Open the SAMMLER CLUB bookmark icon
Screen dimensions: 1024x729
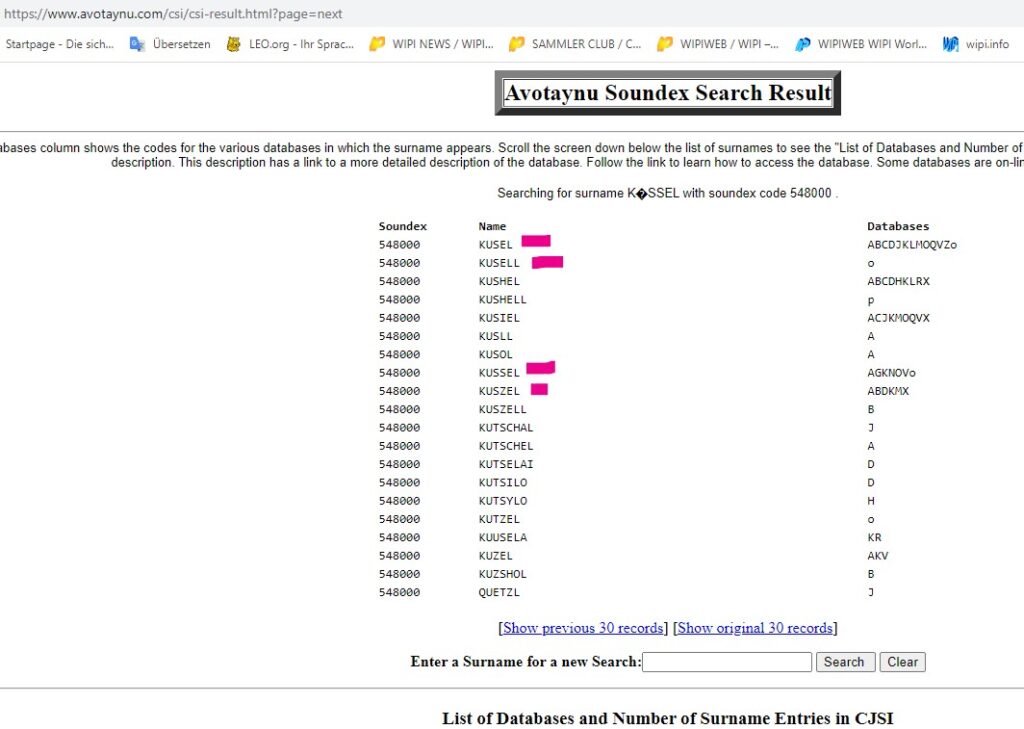[516, 44]
